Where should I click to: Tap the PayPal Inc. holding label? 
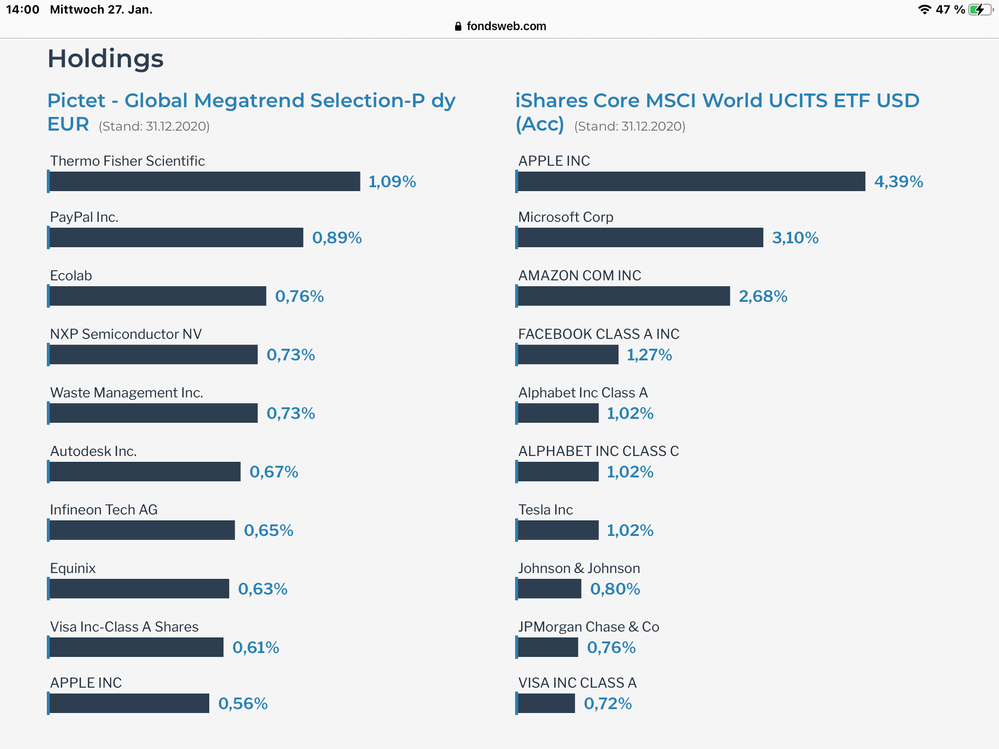(x=84, y=217)
